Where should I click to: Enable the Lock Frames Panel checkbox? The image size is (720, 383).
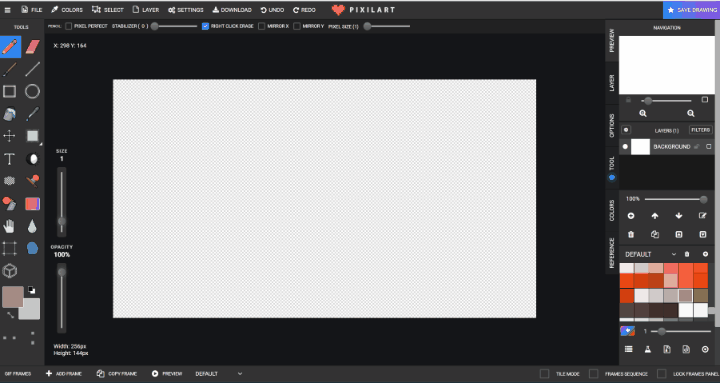tap(662, 374)
